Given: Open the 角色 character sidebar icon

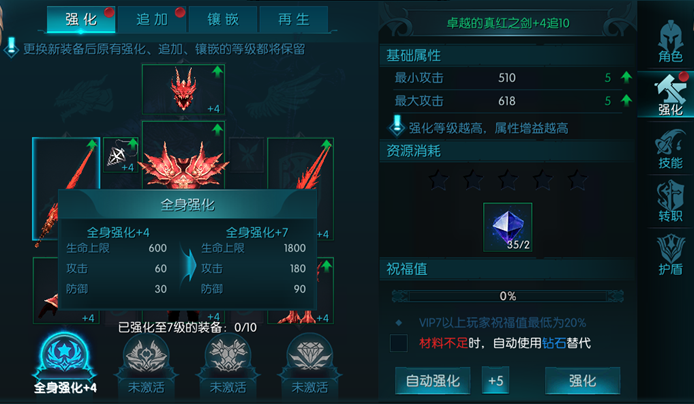Looking at the screenshot, I should point(670,41).
